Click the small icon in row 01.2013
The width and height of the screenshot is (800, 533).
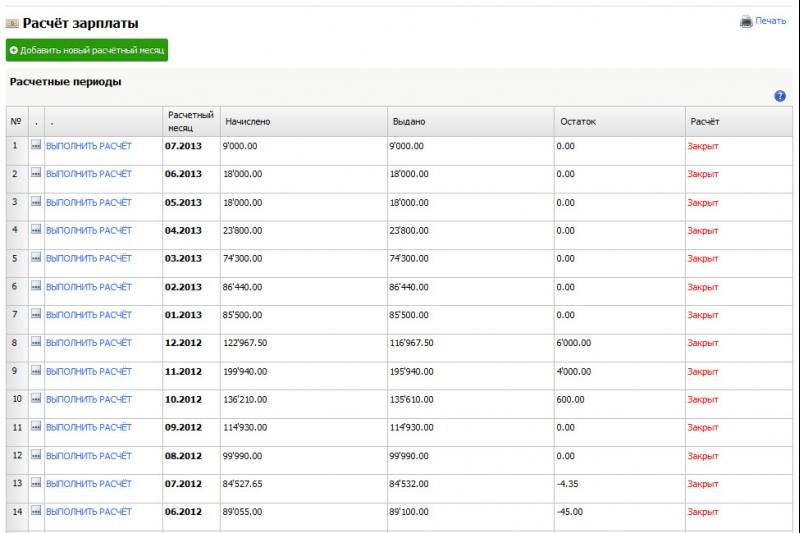click(x=36, y=315)
